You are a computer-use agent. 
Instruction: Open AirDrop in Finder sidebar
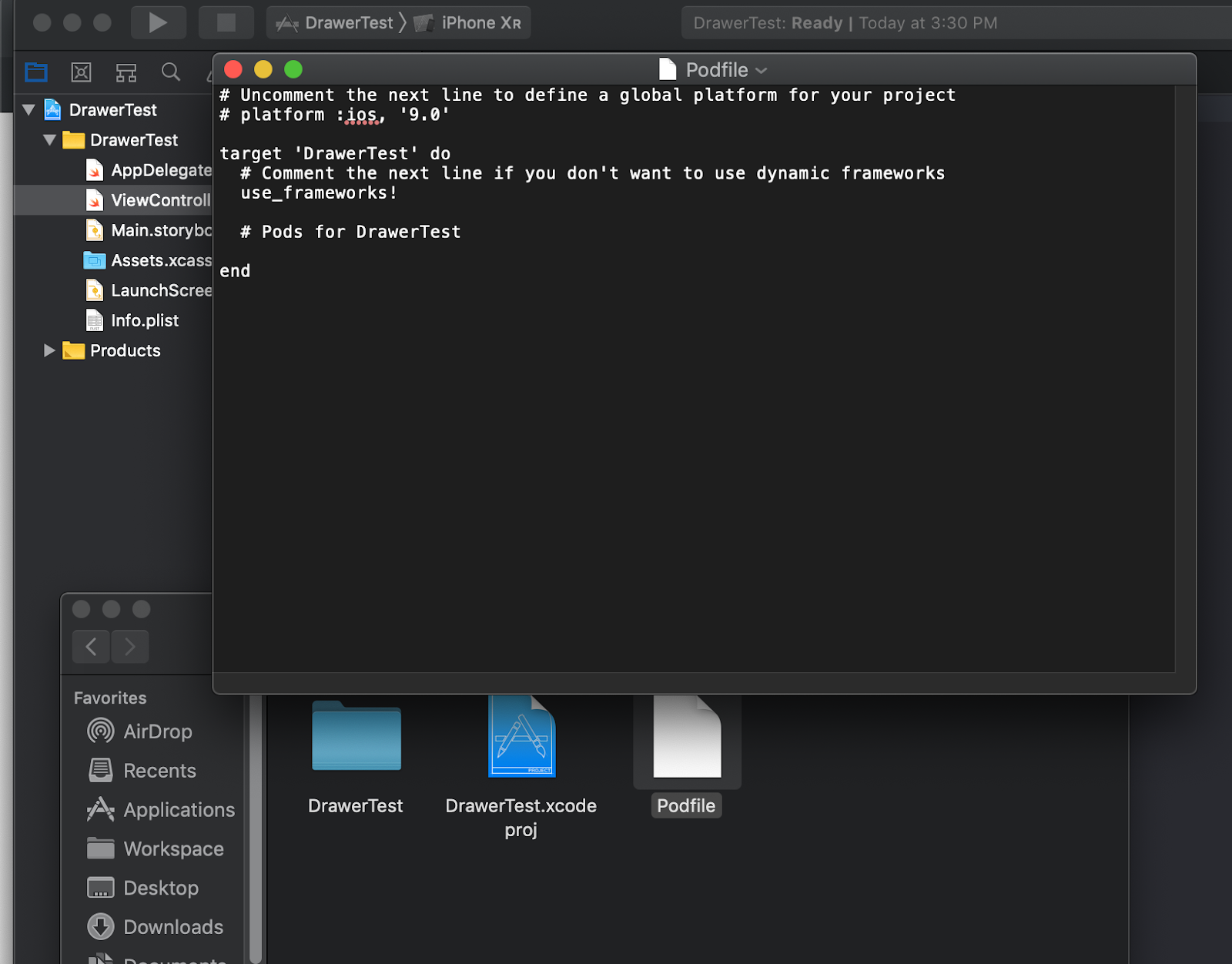[x=140, y=731]
